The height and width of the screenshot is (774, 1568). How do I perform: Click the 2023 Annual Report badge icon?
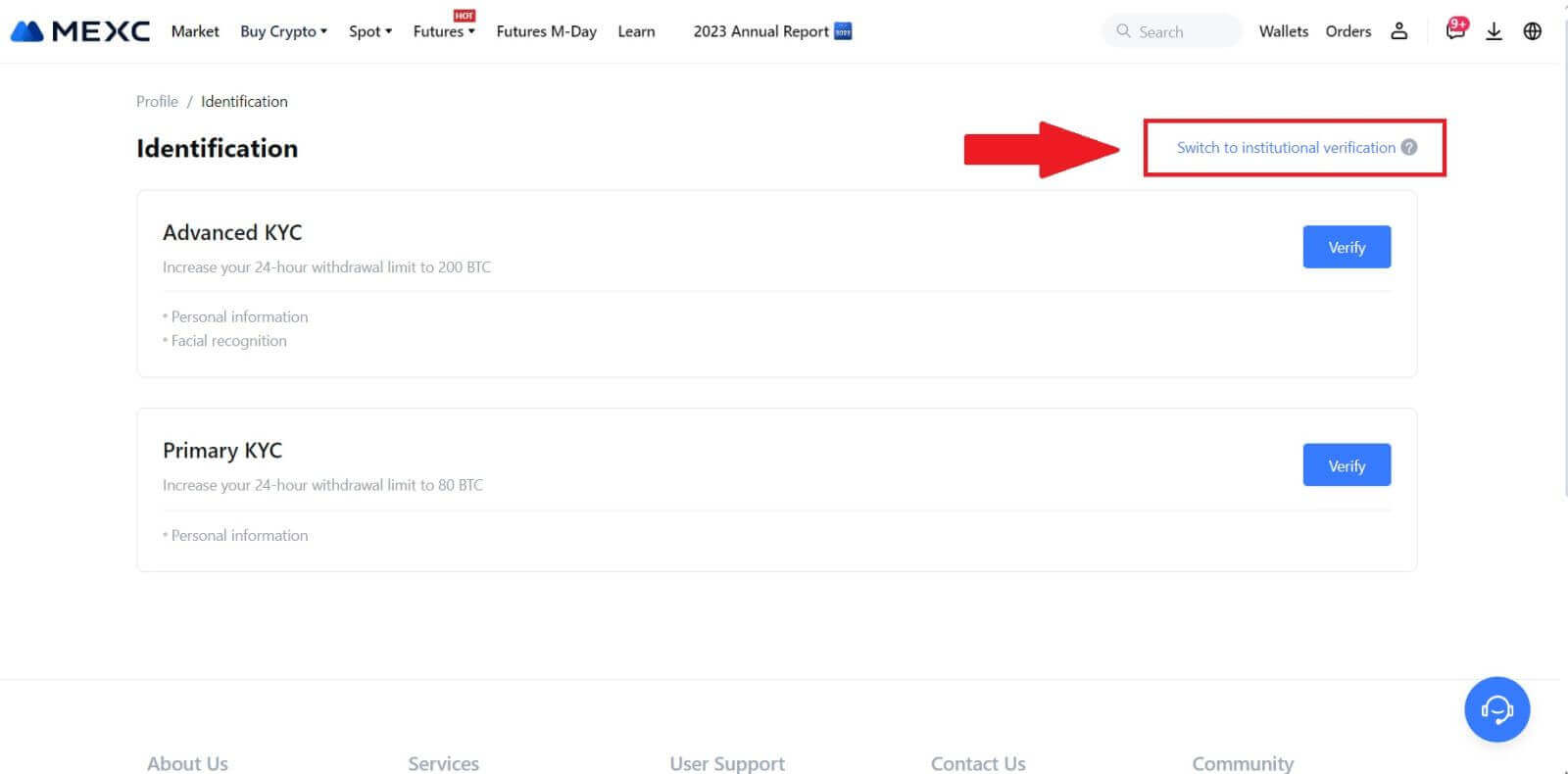click(843, 31)
